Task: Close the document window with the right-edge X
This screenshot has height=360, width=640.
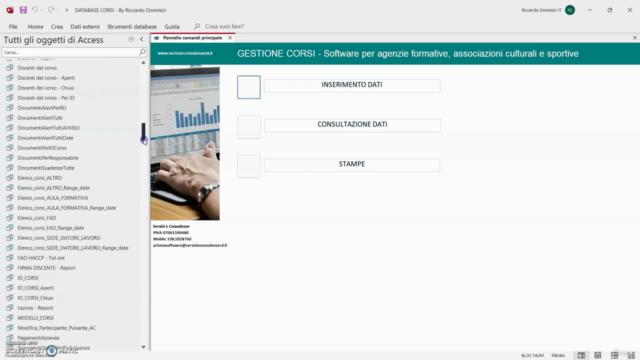Action: click(635, 38)
